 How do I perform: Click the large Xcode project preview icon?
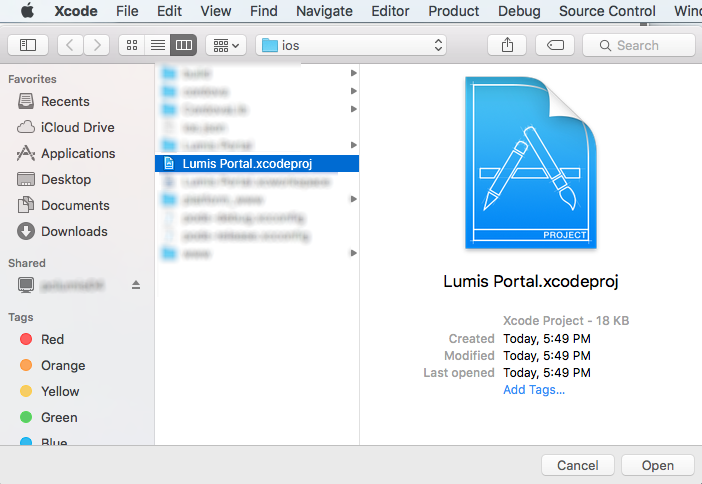pos(531,163)
